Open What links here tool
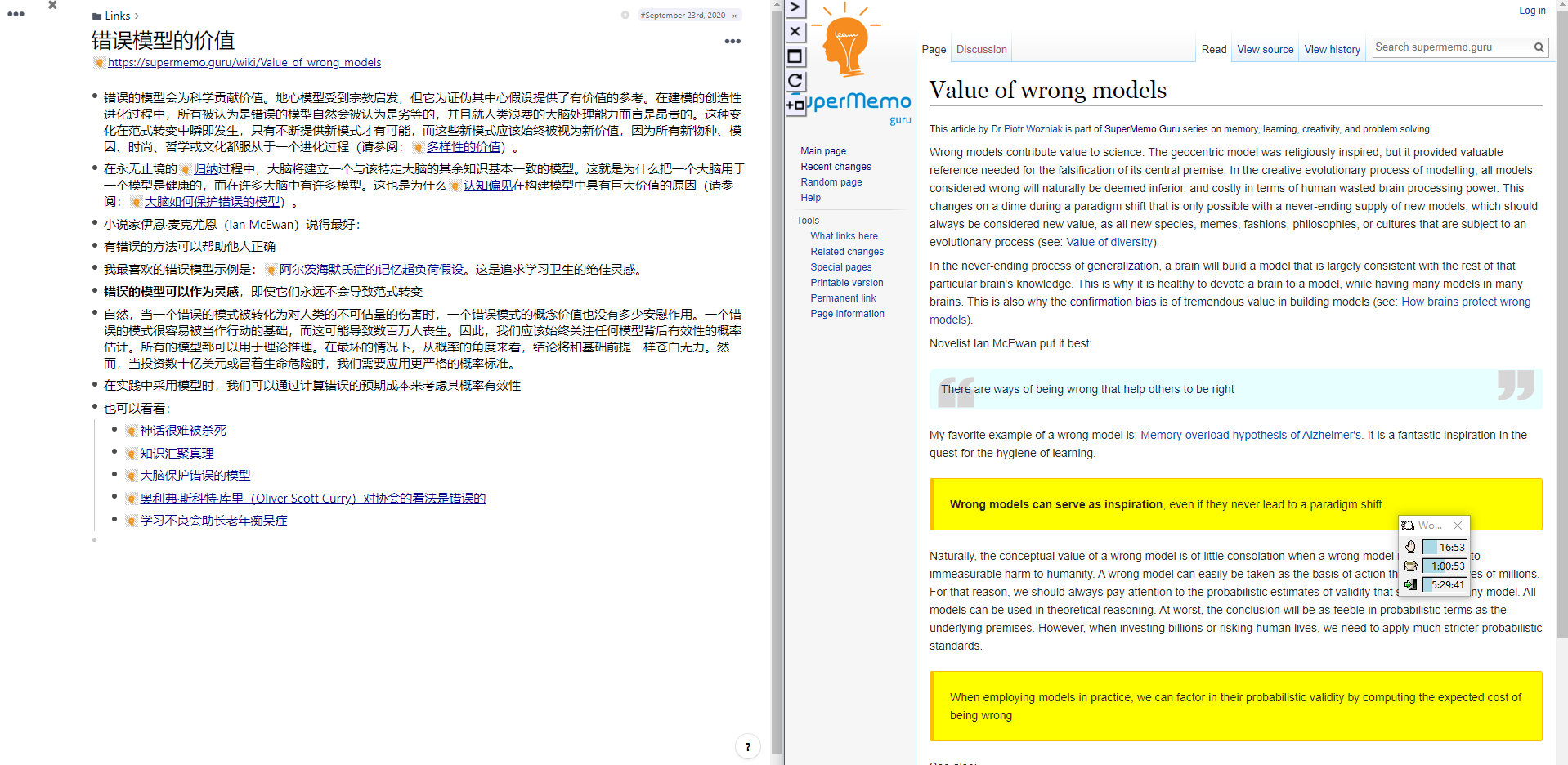The height and width of the screenshot is (765, 1568). [844, 236]
